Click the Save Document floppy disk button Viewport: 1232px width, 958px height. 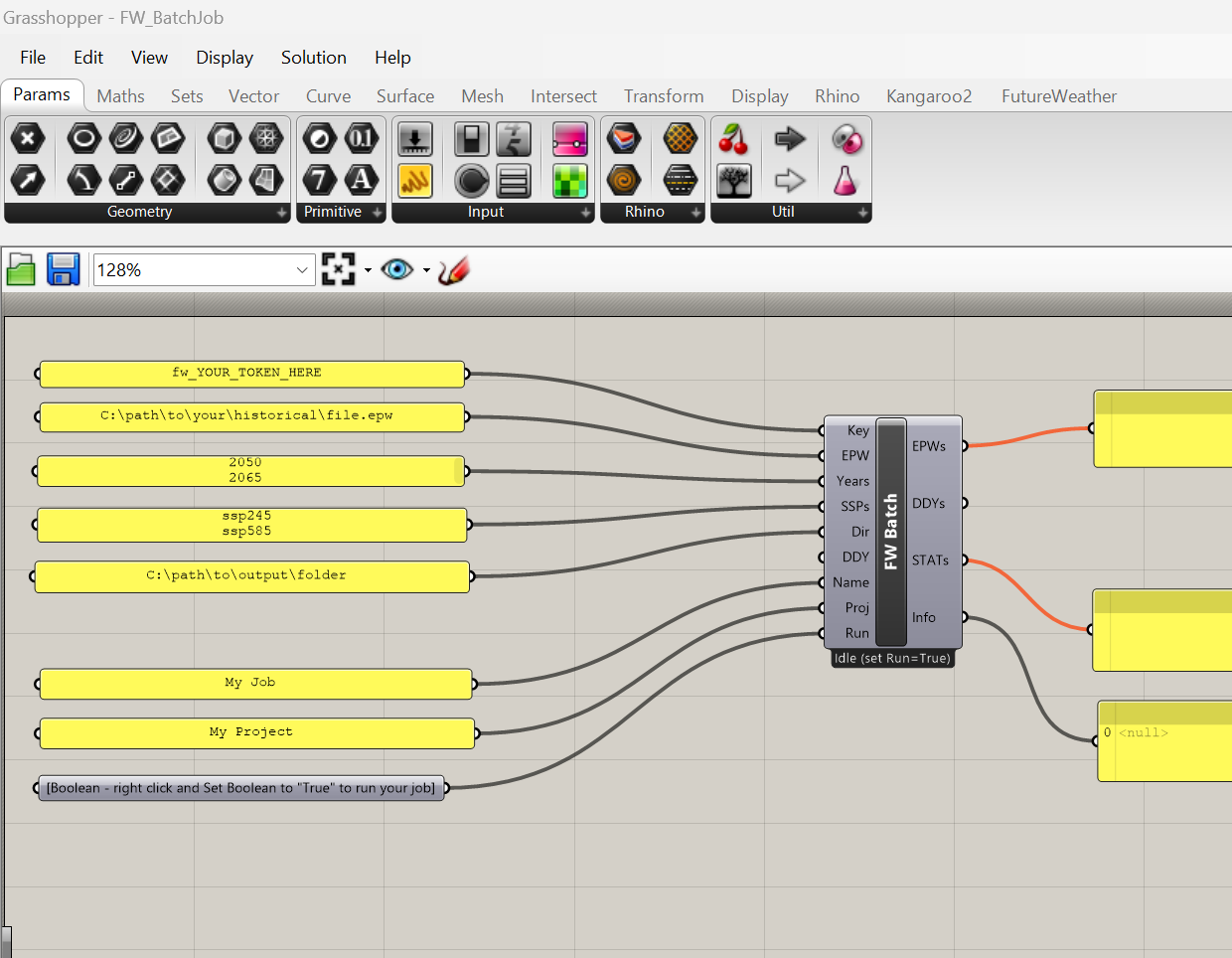click(63, 269)
